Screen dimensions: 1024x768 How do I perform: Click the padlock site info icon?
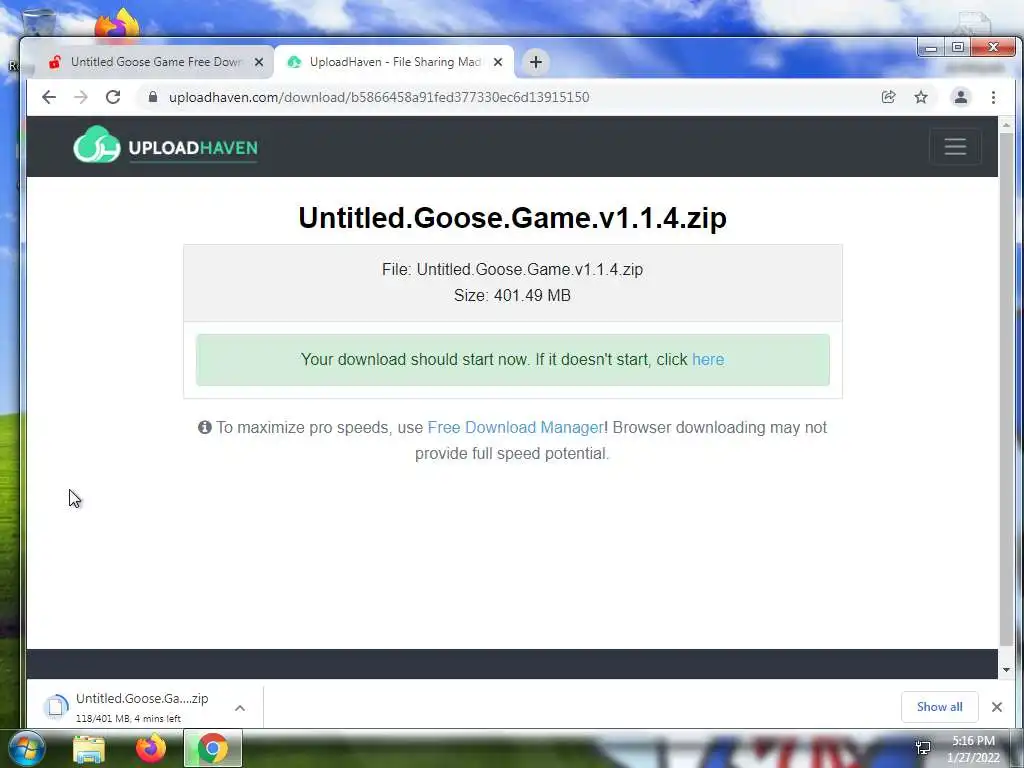pyautogui.click(x=153, y=97)
